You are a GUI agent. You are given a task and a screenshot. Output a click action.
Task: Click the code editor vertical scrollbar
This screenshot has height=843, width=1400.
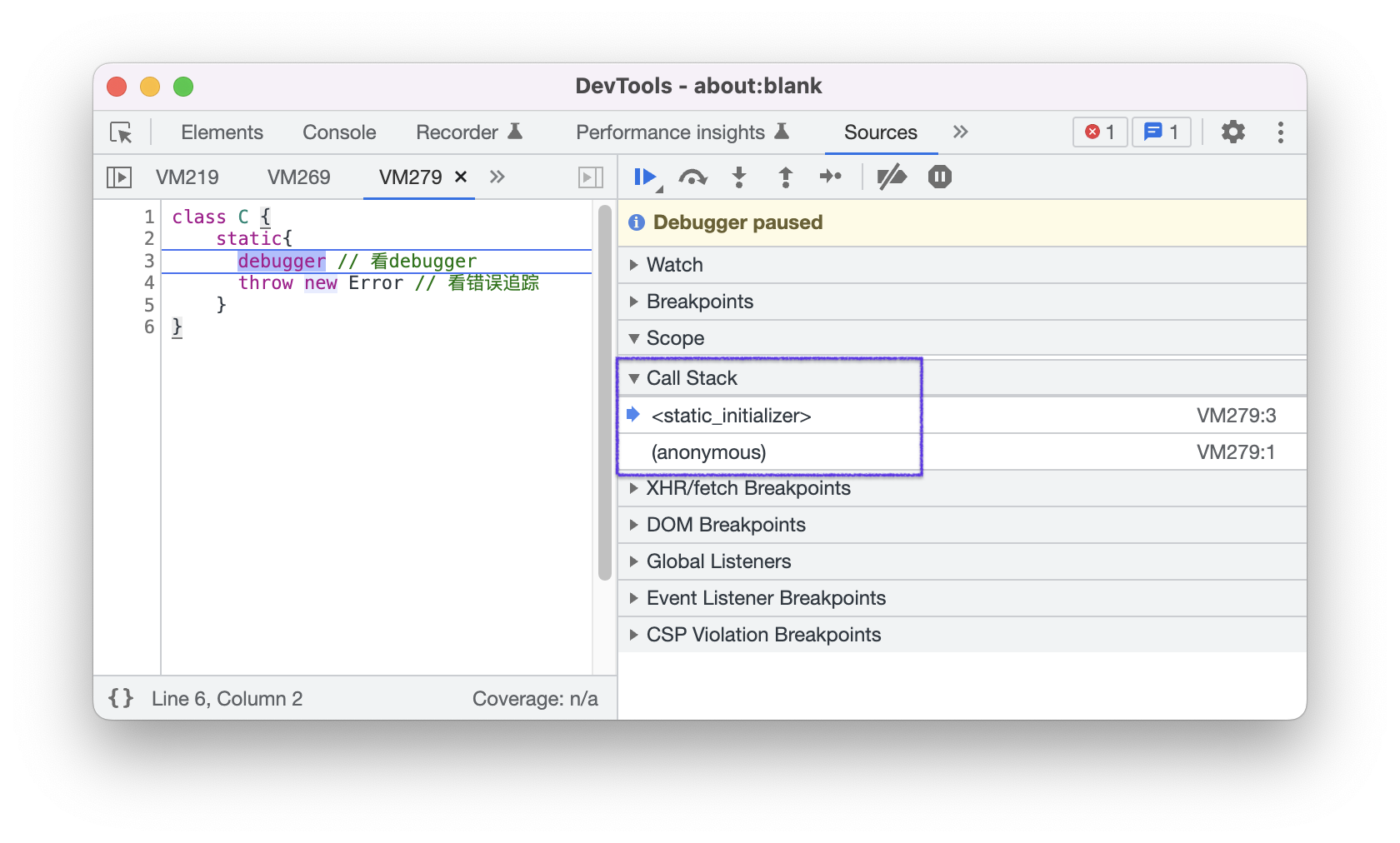(x=605, y=392)
